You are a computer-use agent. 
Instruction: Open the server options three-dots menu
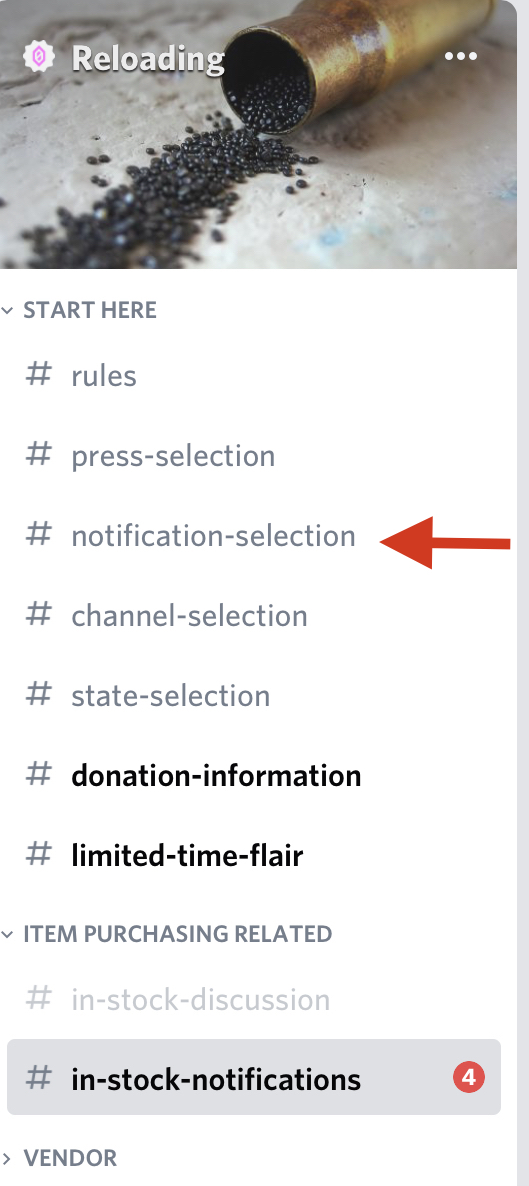tap(461, 57)
